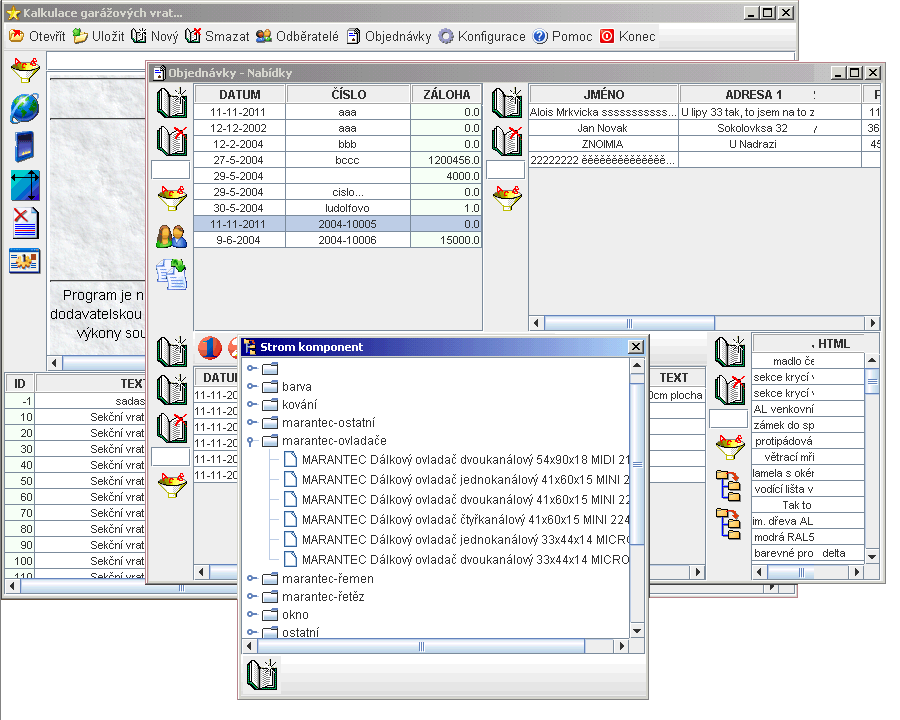
Task: Open Objednávky from the main toolbar
Action: (389, 36)
